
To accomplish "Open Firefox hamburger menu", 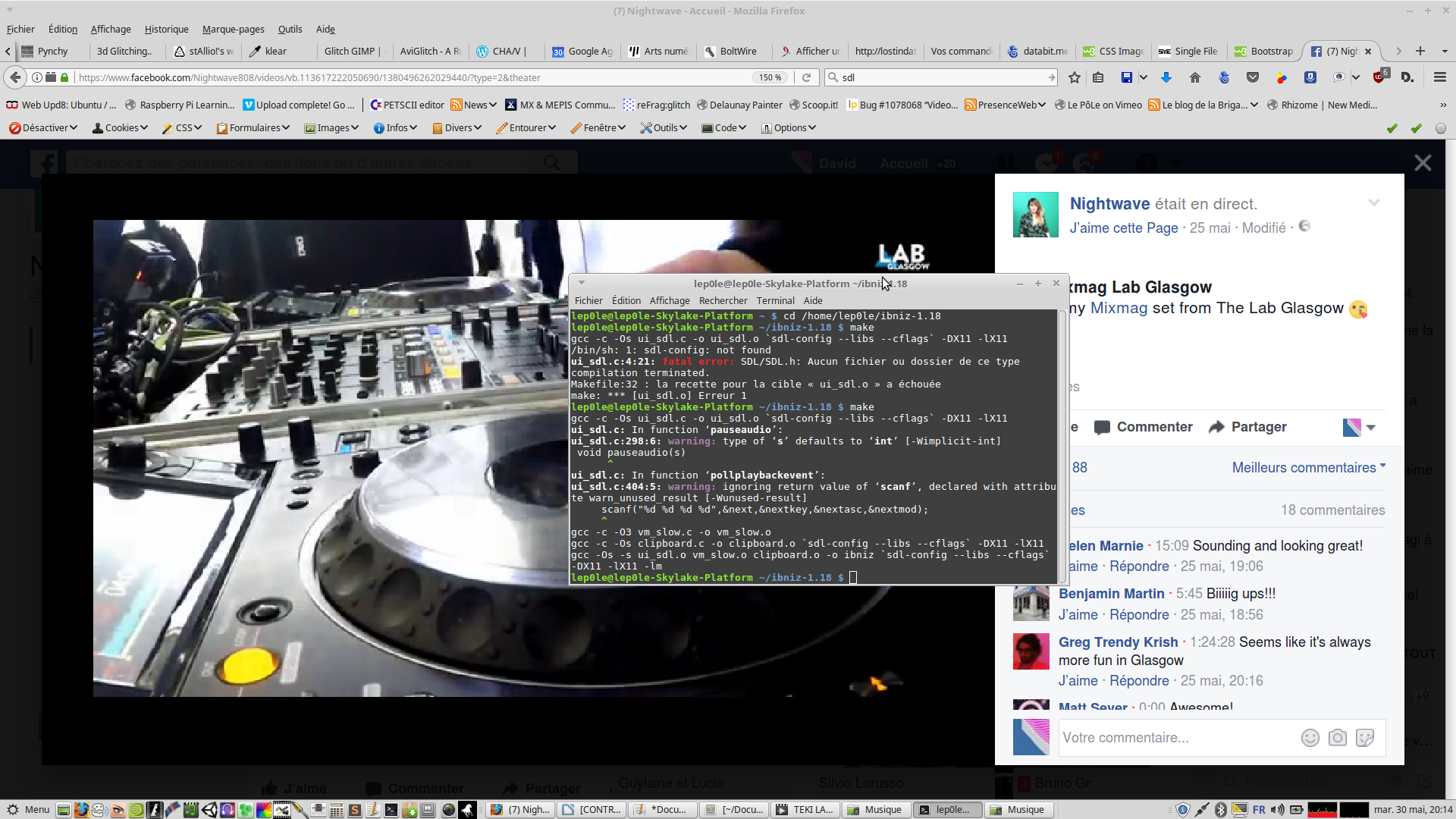I will click(x=1439, y=77).
